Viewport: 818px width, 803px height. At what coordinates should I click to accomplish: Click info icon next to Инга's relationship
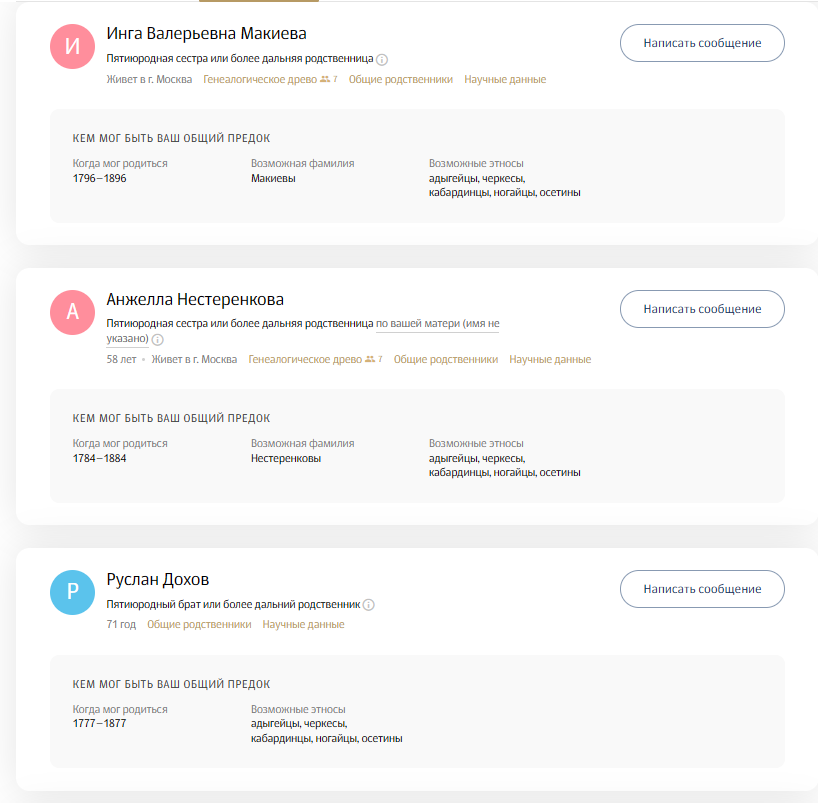click(382, 59)
